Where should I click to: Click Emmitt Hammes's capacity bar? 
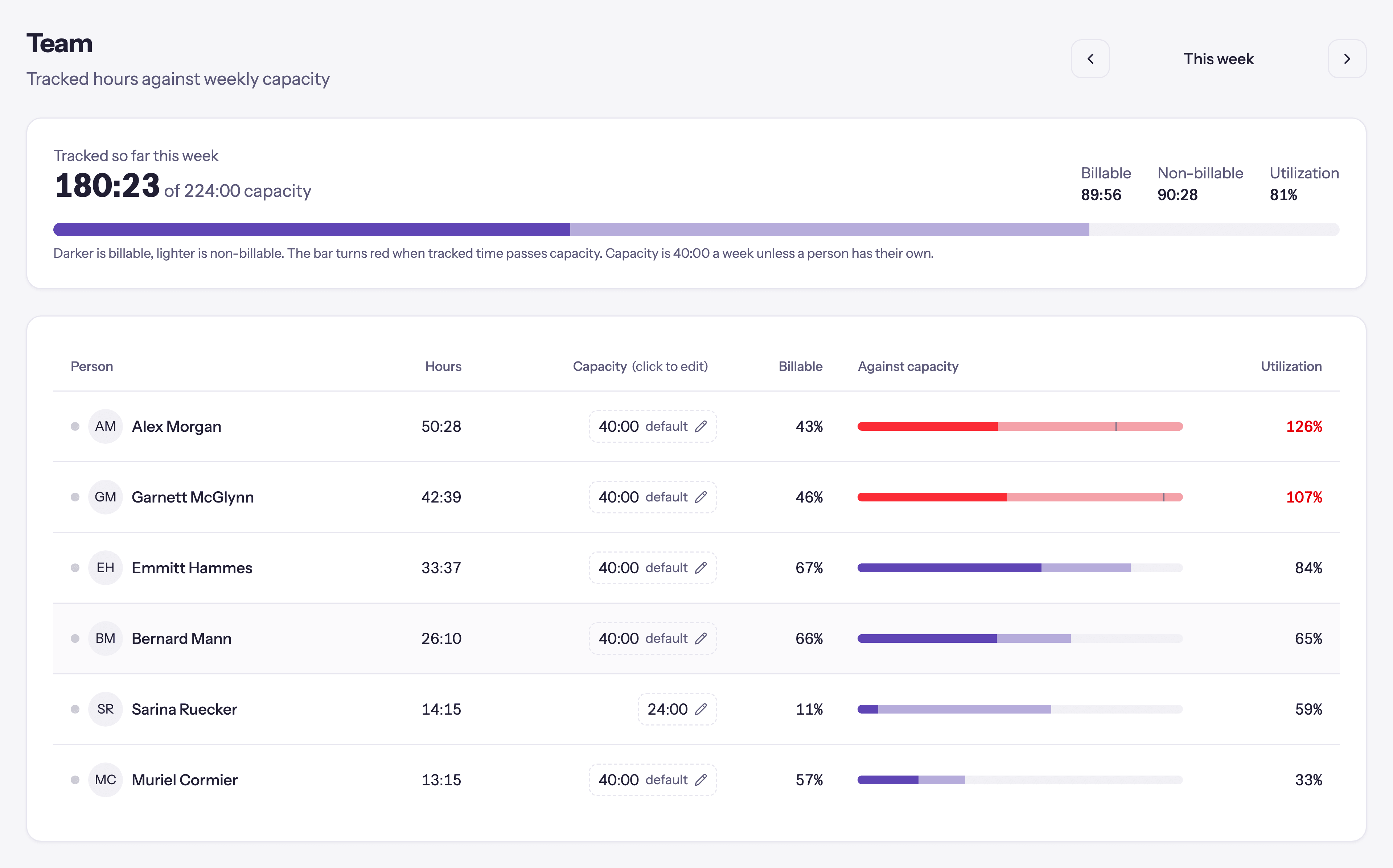point(1020,567)
